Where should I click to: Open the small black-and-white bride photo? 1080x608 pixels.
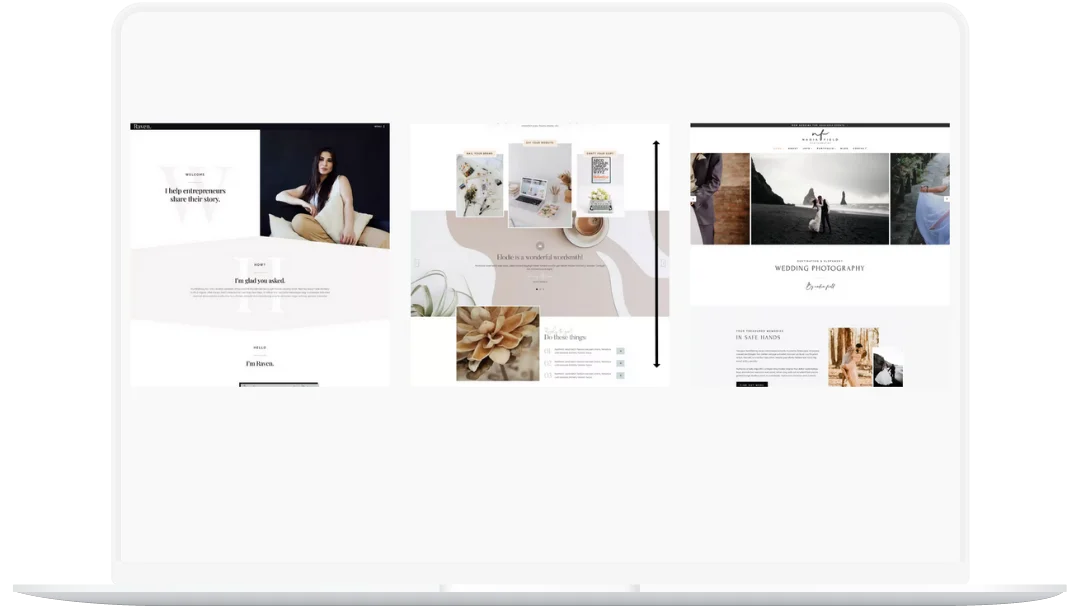[x=888, y=367]
